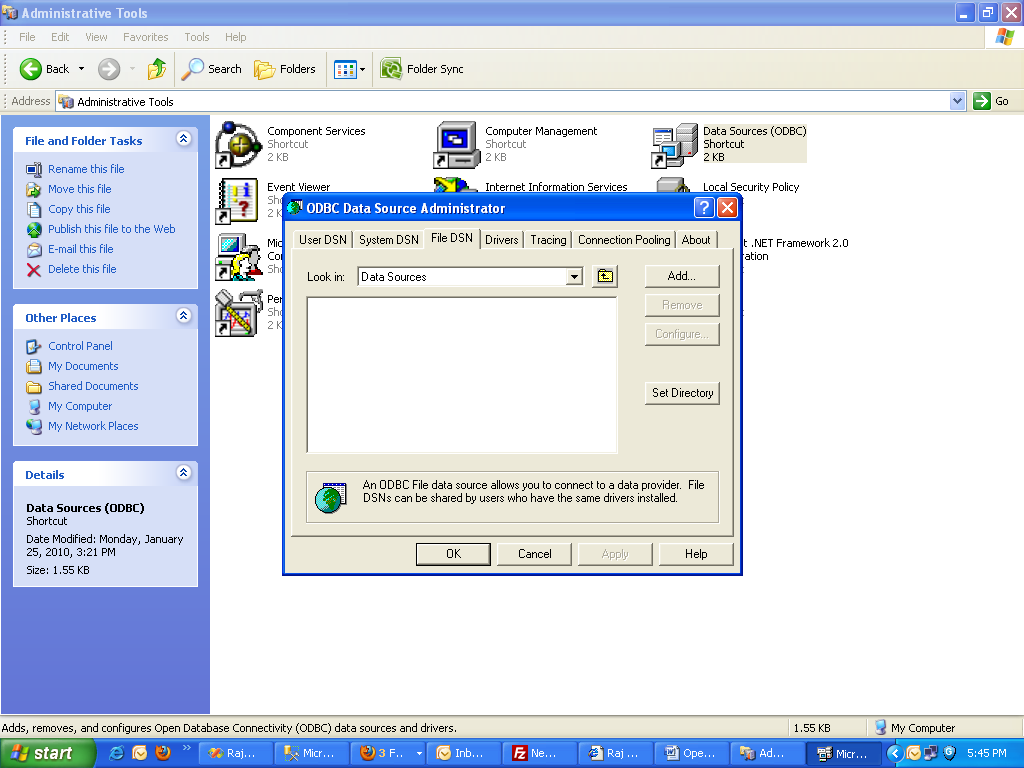The width and height of the screenshot is (1024, 768).
Task: Switch to the FileZilla taskbar button
Action: [539, 753]
